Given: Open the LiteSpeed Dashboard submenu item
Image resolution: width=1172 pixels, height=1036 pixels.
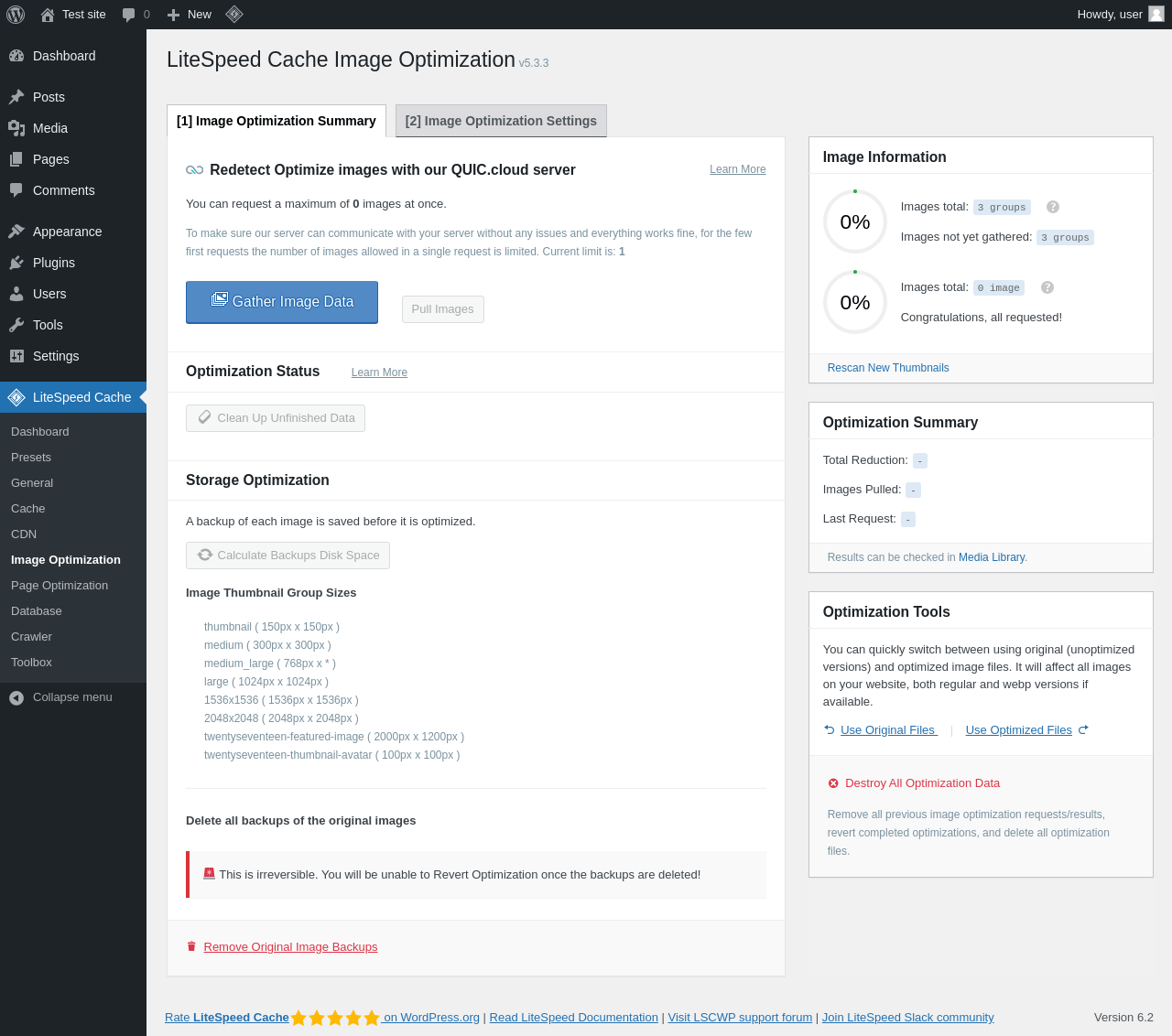Looking at the screenshot, I should (x=40, y=432).
